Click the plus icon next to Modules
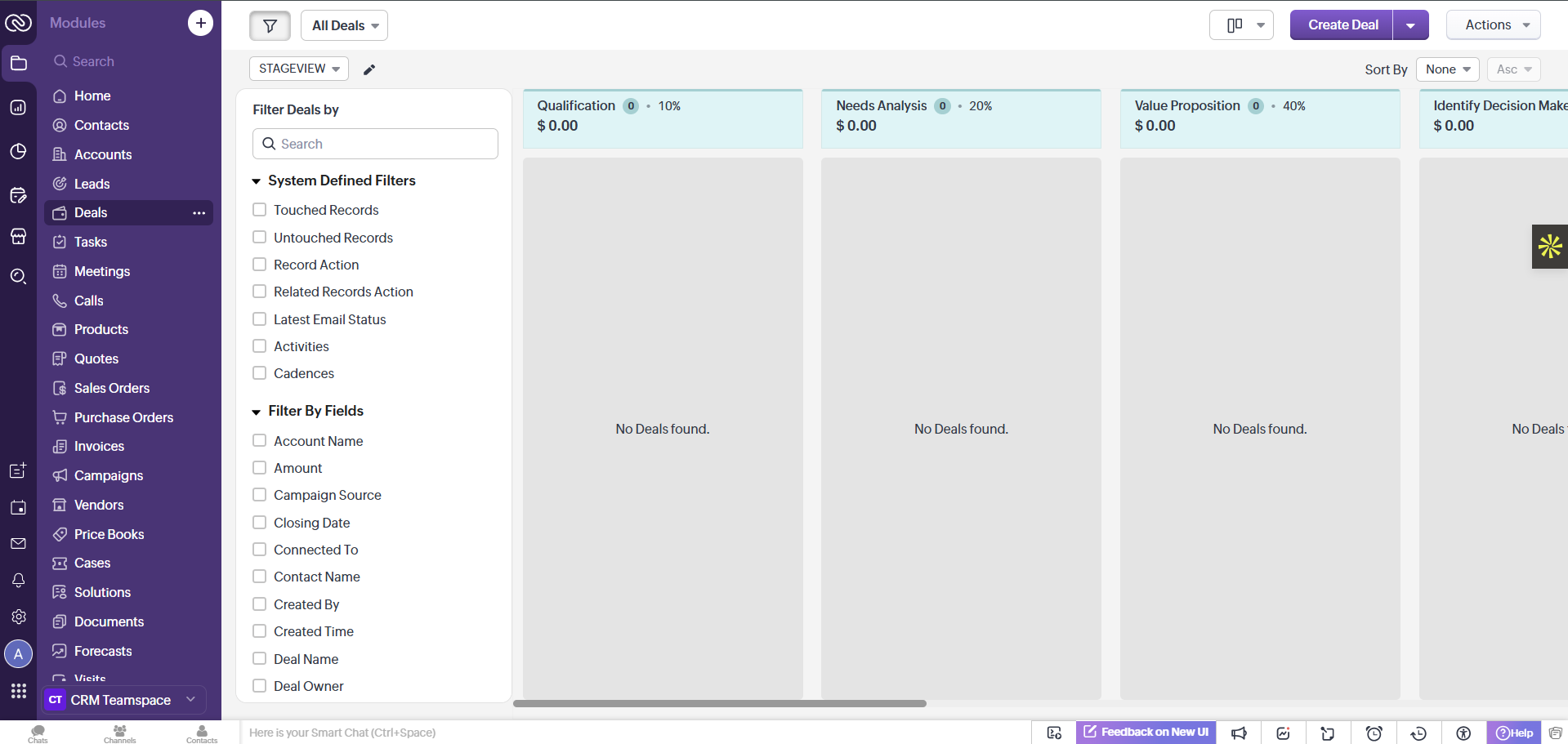This screenshot has width=1568, height=744. pyautogui.click(x=200, y=23)
